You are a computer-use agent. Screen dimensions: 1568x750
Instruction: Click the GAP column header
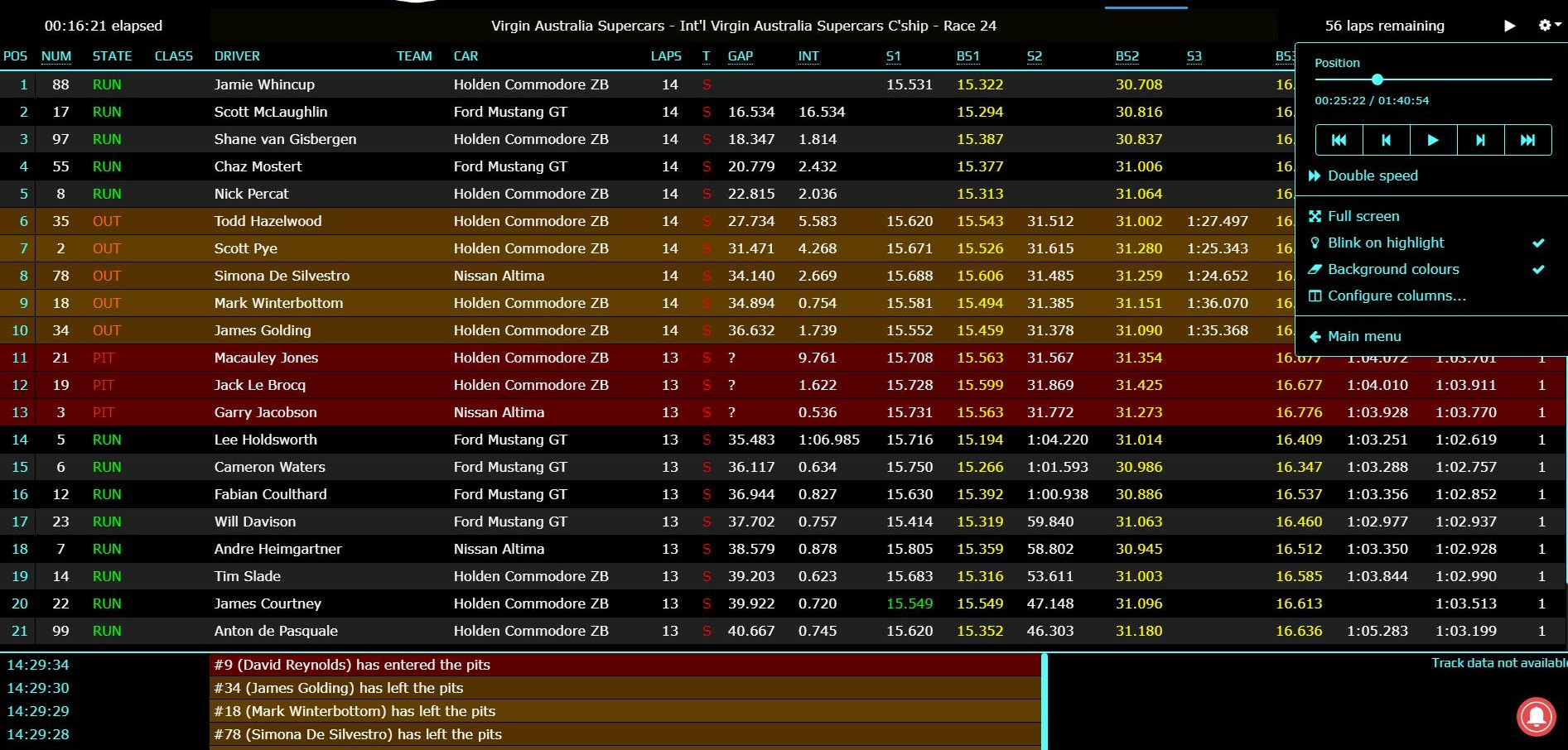[741, 56]
